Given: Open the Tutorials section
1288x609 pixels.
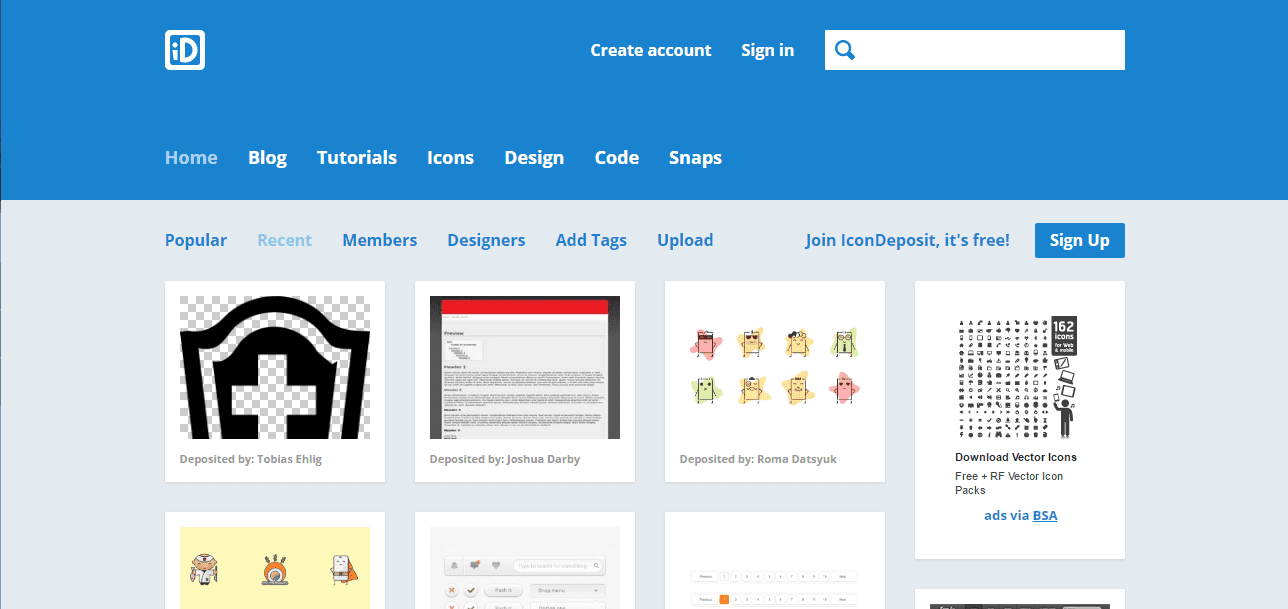Looking at the screenshot, I should [x=357, y=158].
